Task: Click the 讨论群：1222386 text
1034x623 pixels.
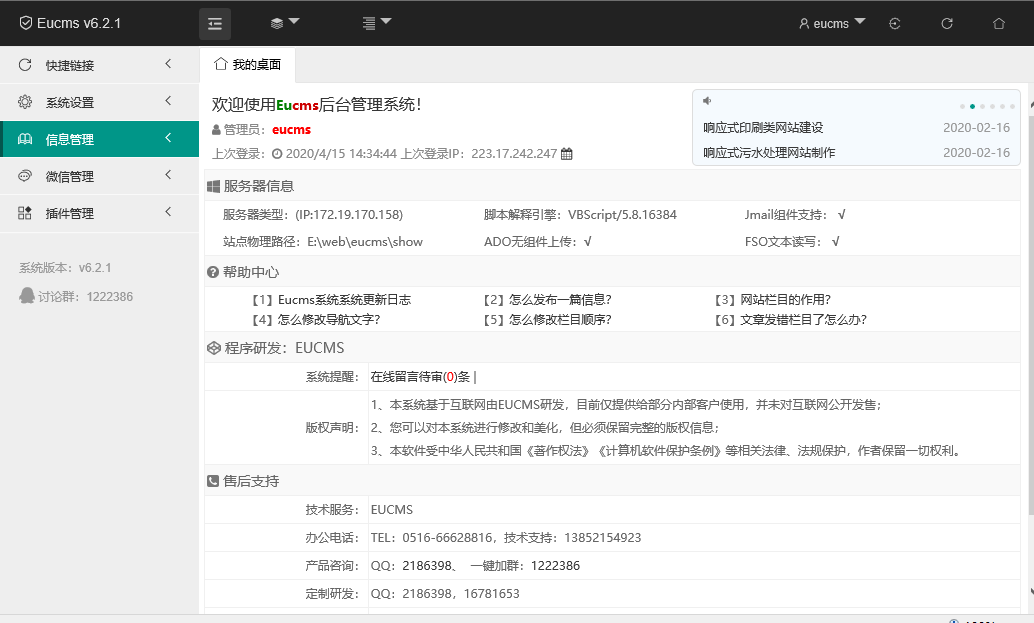Action: [85, 297]
